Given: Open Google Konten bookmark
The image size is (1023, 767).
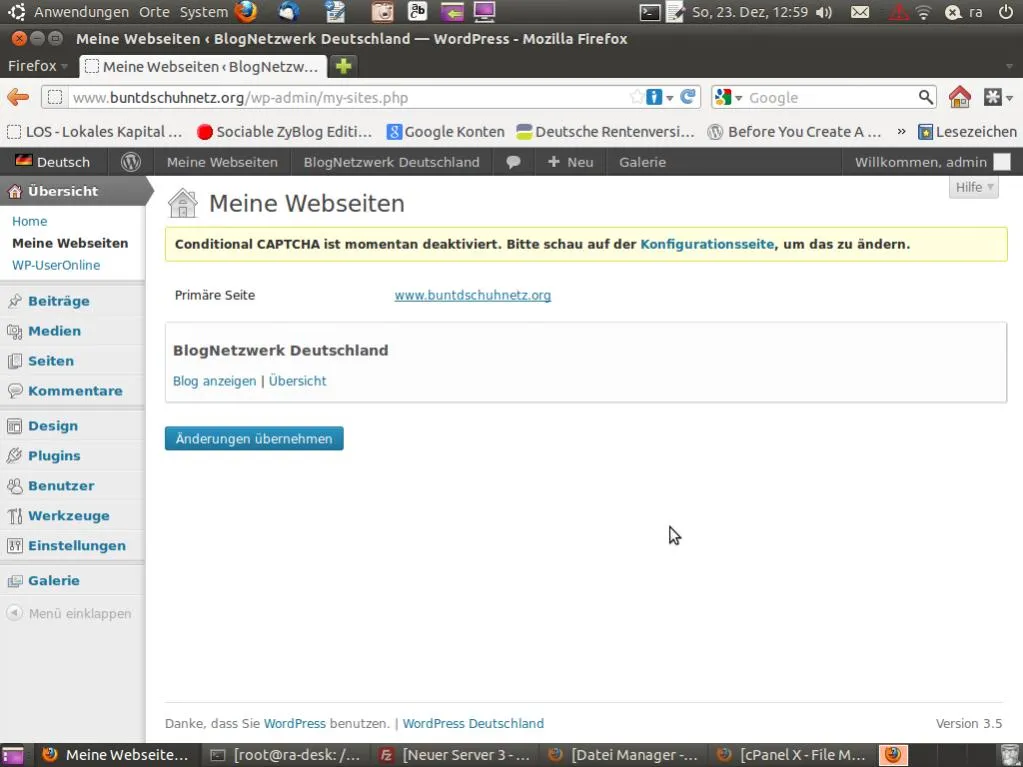Looking at the screenshot, I should pyautogui.click(x=446, y=131).
